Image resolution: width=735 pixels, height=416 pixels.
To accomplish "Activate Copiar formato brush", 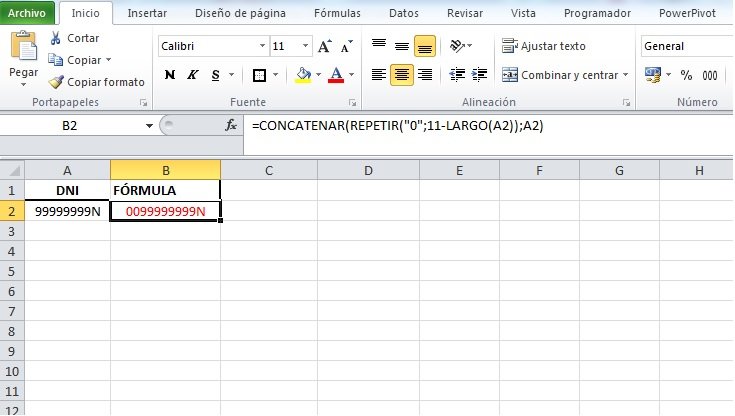I will 56,82.
